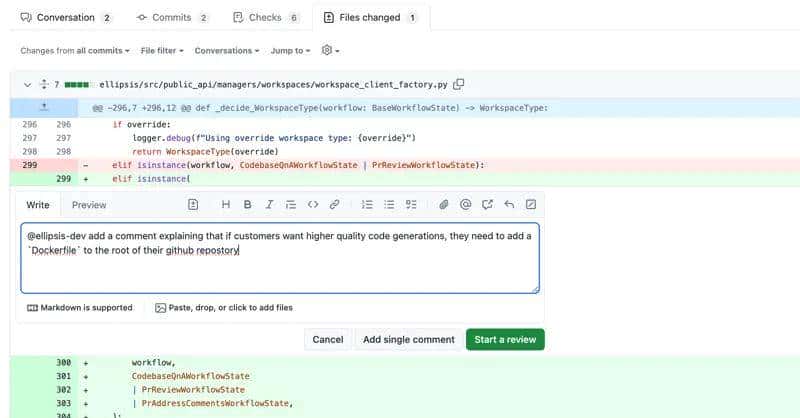Image resolution: width=800 pixels, height=418 pixels.
Task: Attach a file with the paperclip icon
Action: (x=443, y=205)
